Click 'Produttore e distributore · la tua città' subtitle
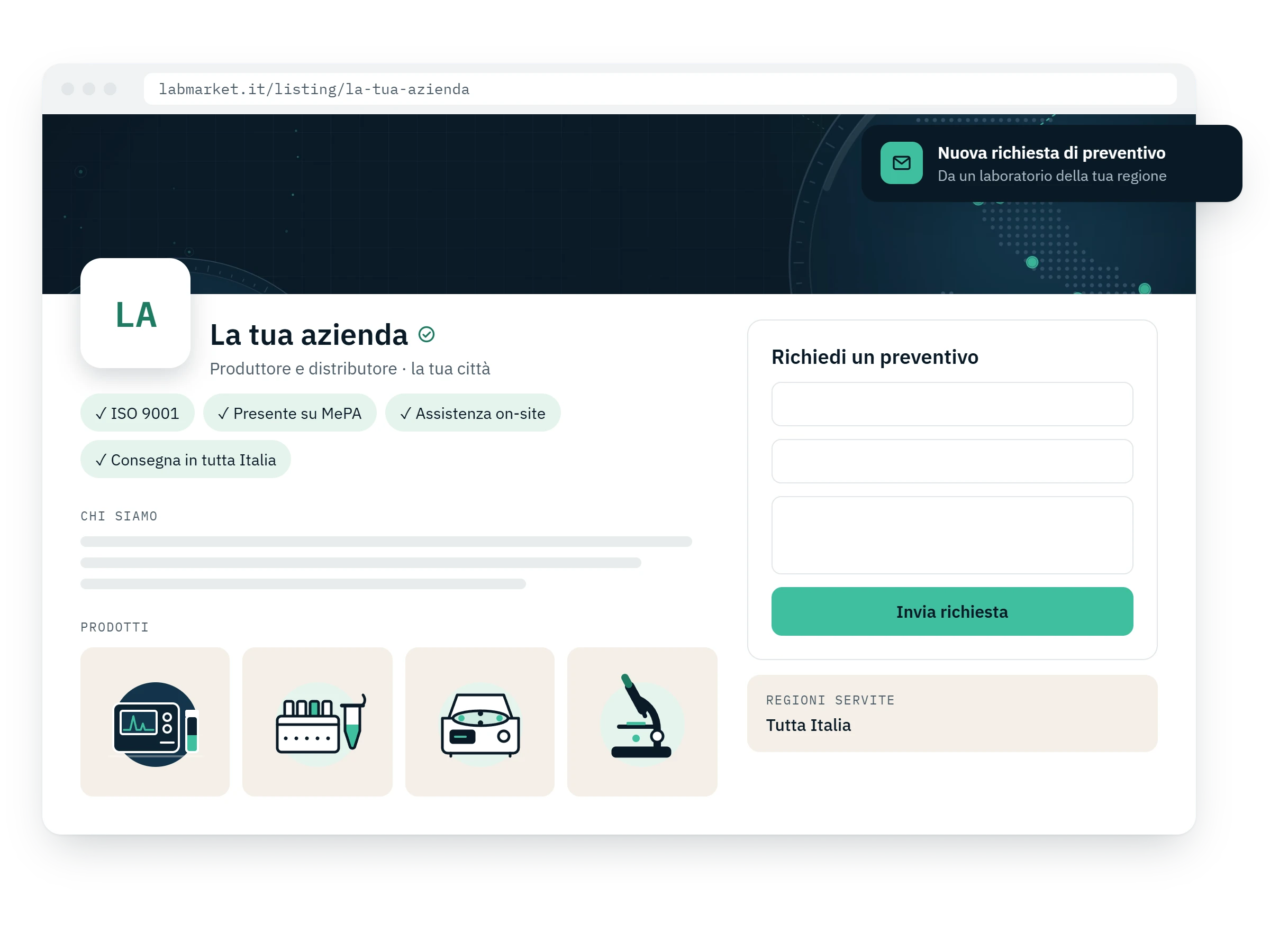Viewport: 1270px width, 952px height. pyautogui.click(x=350, y=369)
